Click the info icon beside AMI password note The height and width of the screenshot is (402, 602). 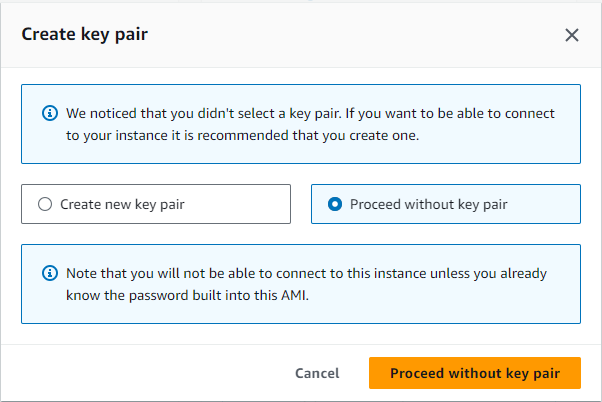tap(50, 273)
